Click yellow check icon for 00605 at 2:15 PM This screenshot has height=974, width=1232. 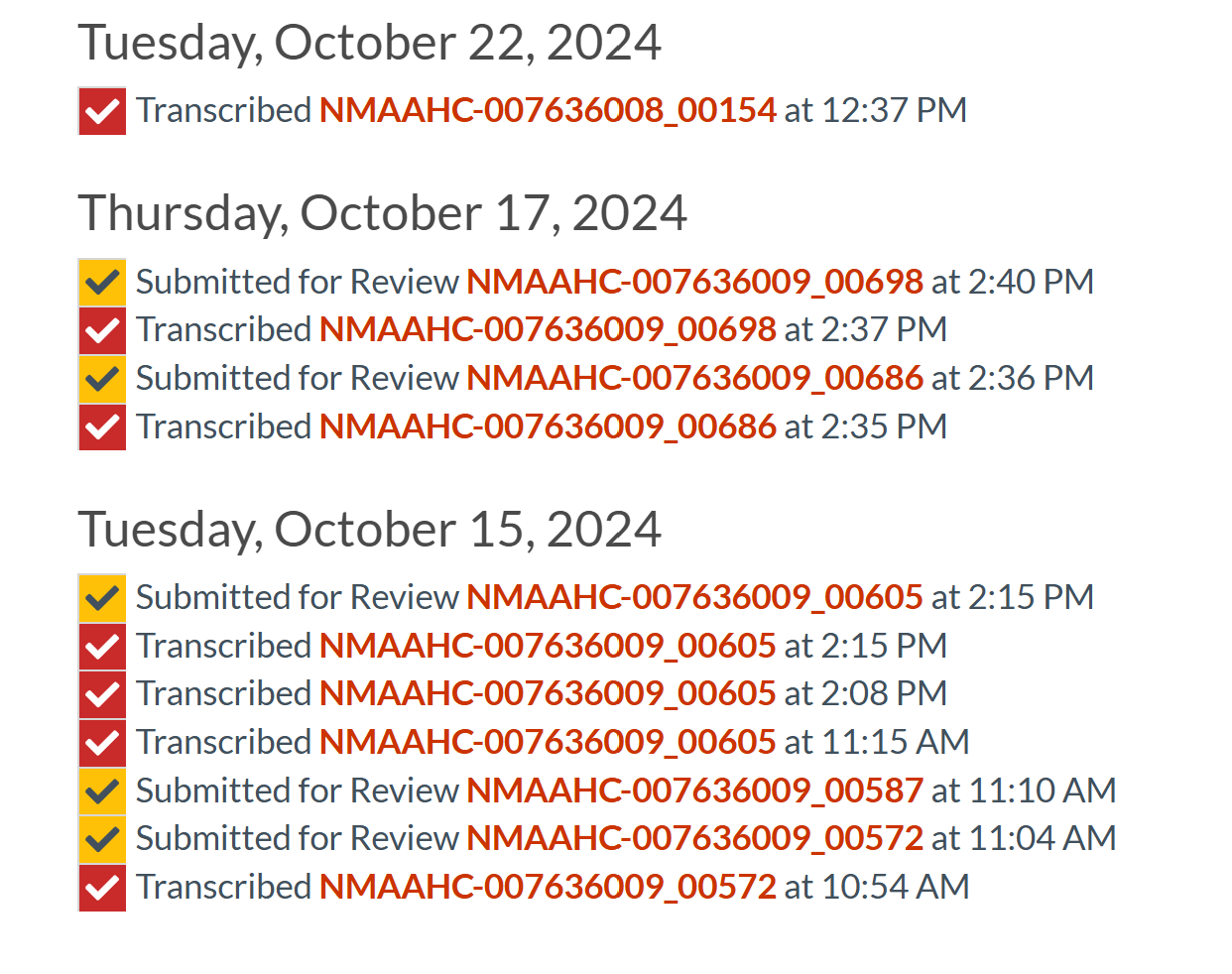click(102, 598)
